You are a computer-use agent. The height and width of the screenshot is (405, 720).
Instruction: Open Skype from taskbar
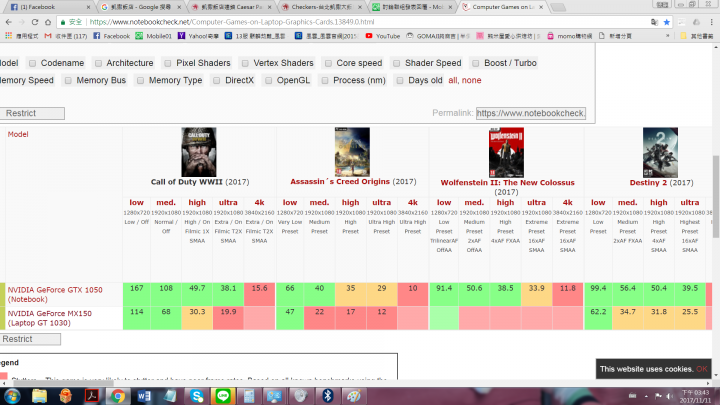coord(197,396)
